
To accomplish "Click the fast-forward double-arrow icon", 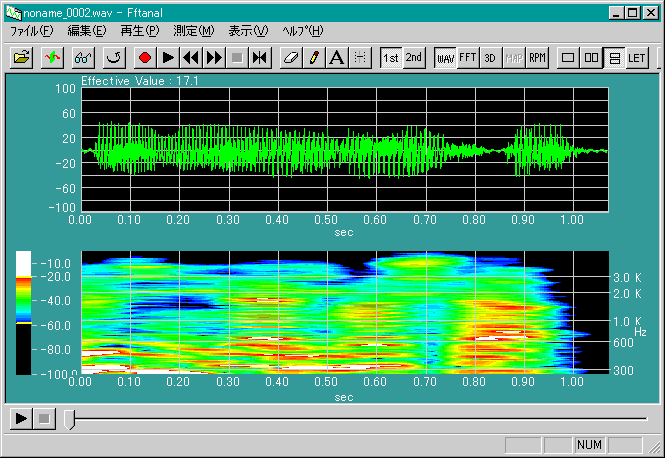I will point(214,57).
